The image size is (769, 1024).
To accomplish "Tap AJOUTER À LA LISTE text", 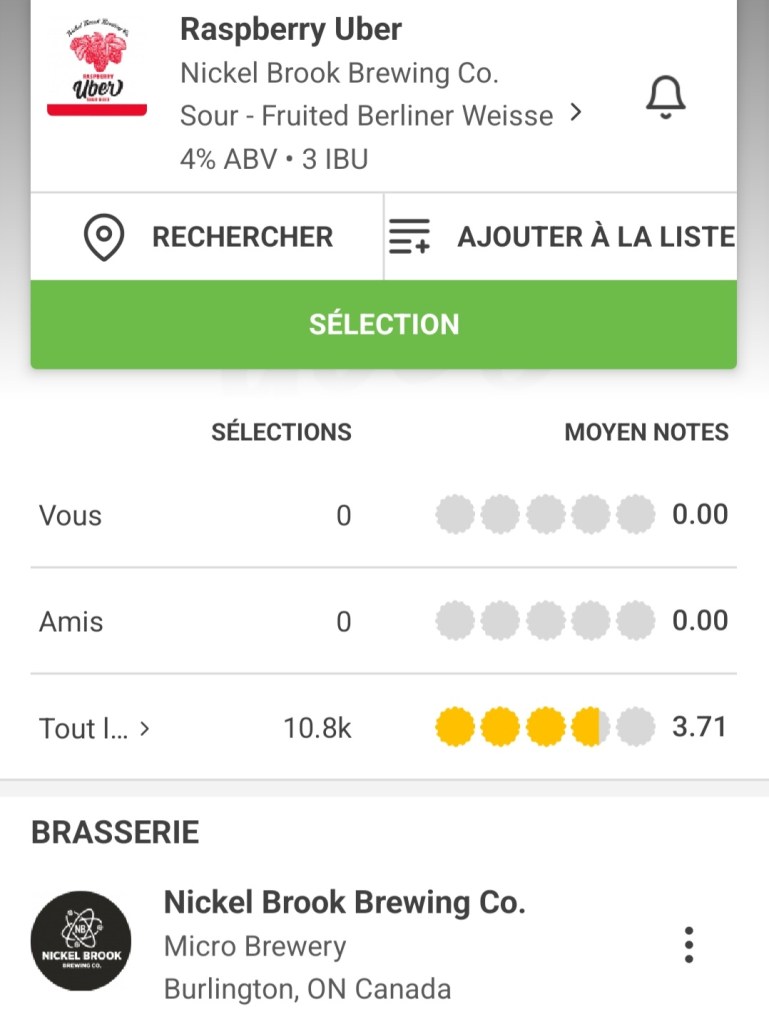I will tap(596, 237).
